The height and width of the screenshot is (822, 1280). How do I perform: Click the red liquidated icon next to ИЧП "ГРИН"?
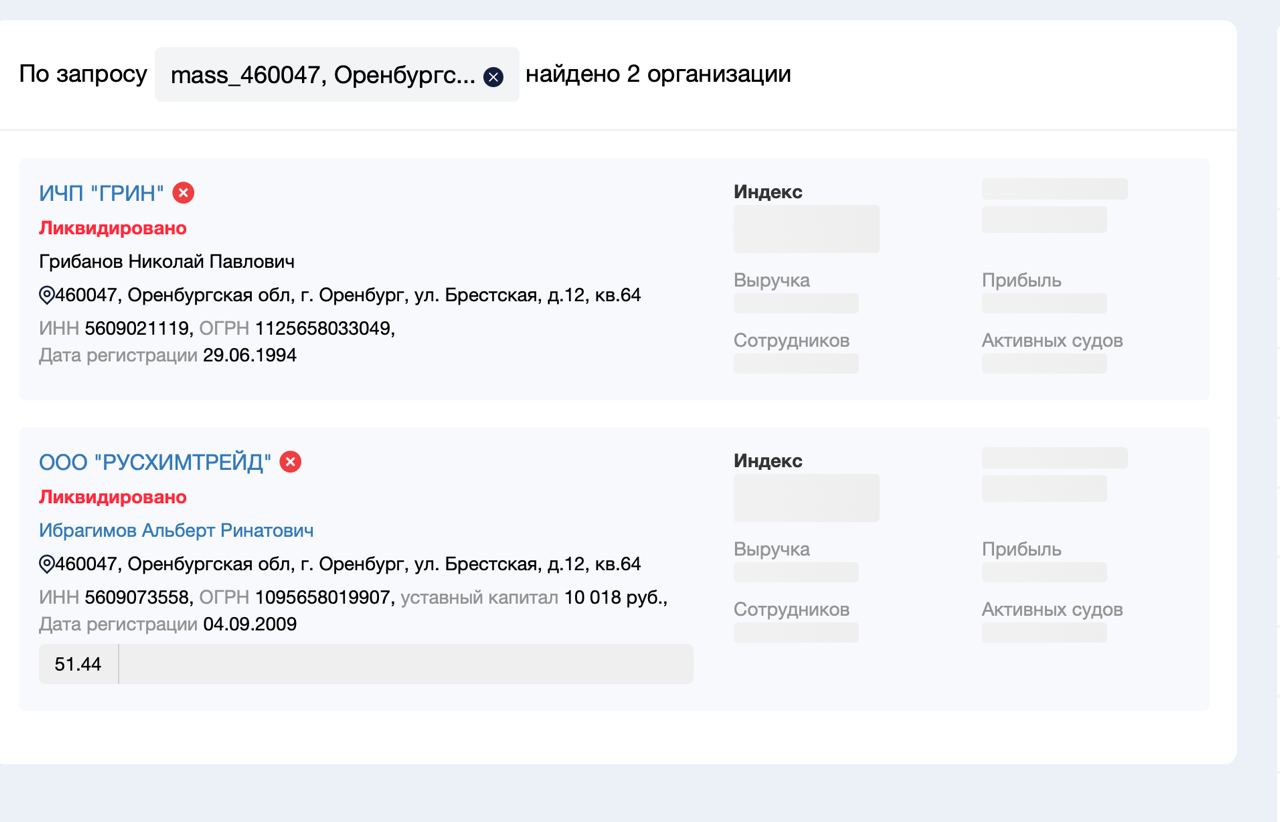coord(183,193)
